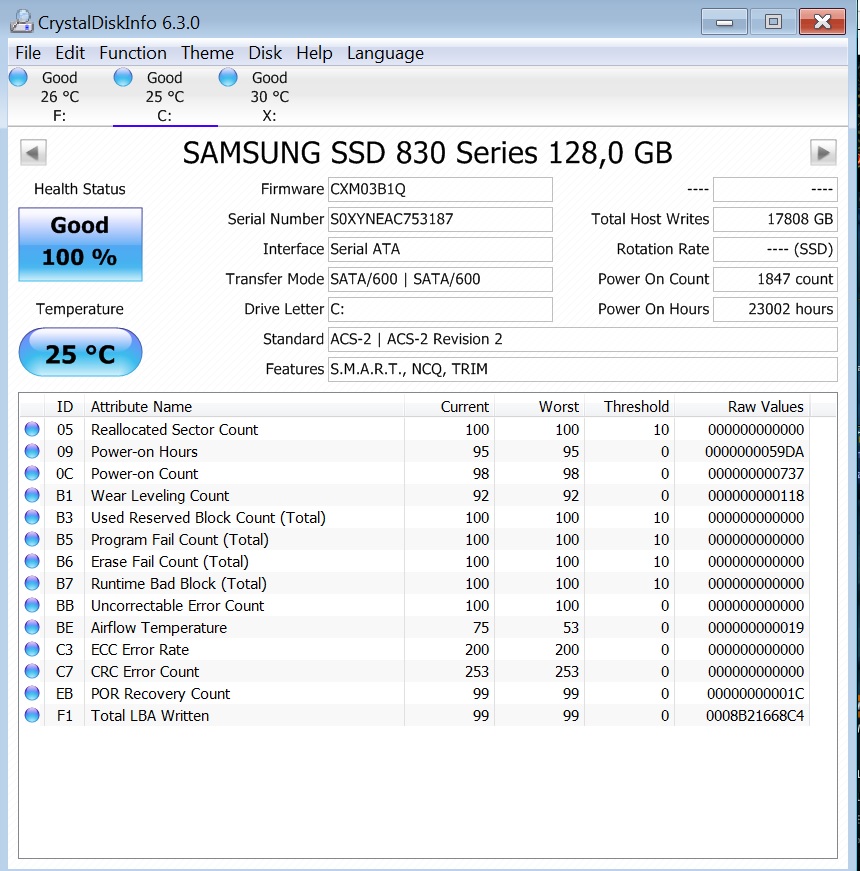Click status orb for Program Fail Count

[x=32, y=539]
